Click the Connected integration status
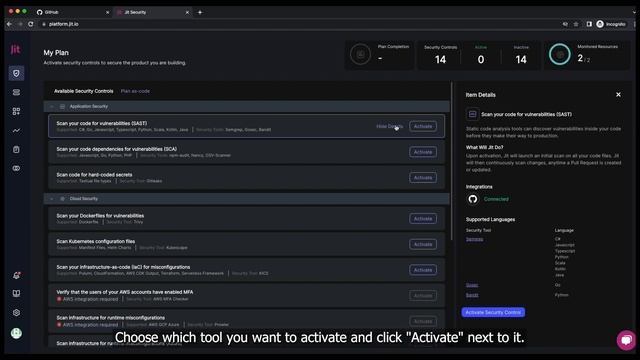 click(x=496, y=199)
